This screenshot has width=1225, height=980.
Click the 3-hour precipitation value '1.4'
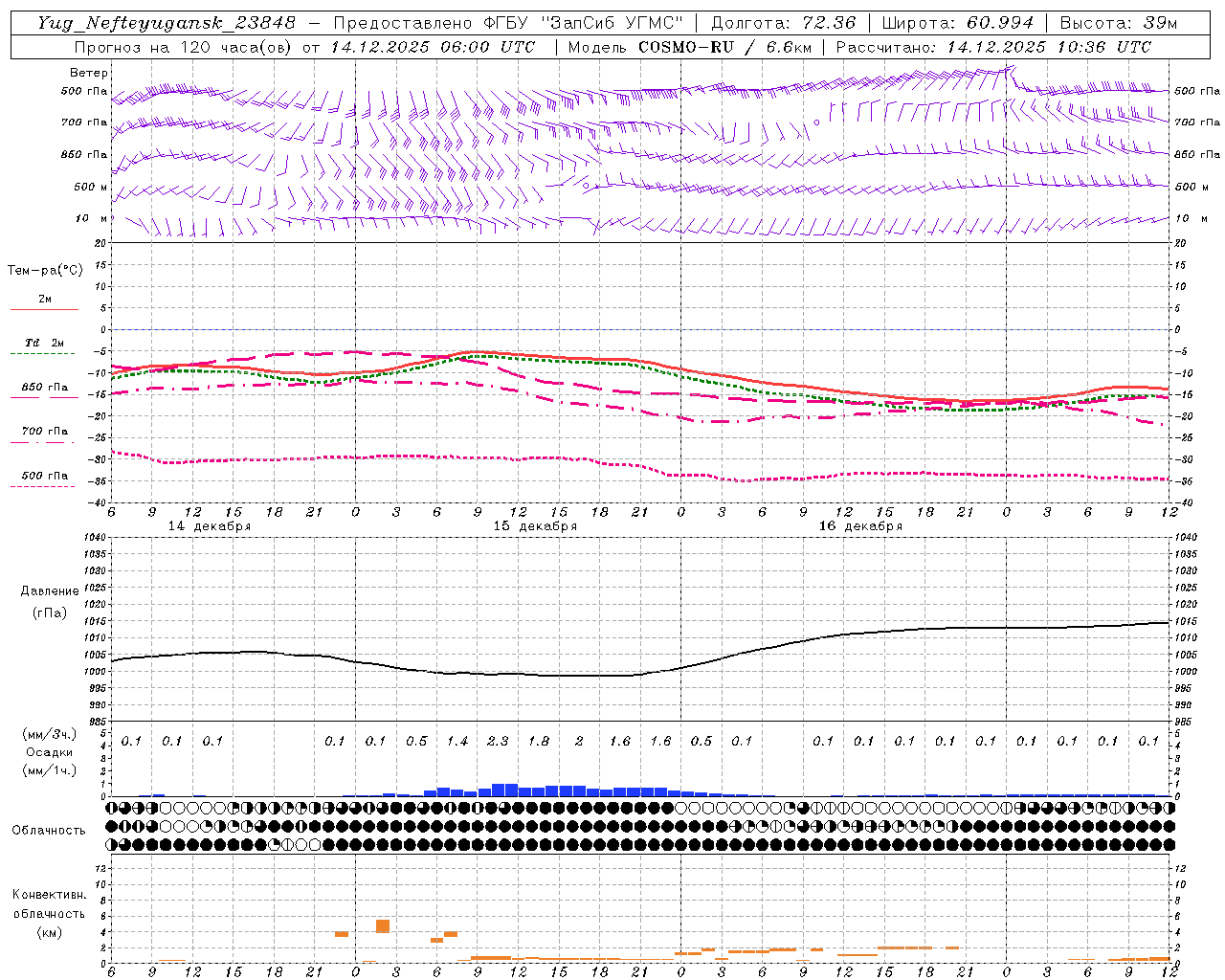[457, 741]
